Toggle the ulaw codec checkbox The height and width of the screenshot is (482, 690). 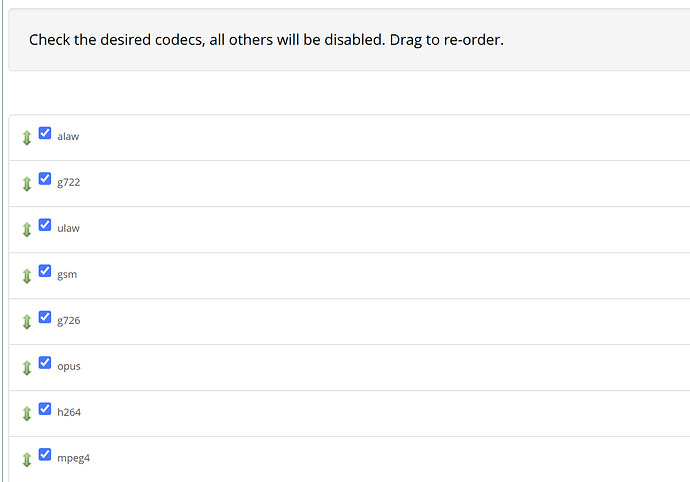point(45,225)
